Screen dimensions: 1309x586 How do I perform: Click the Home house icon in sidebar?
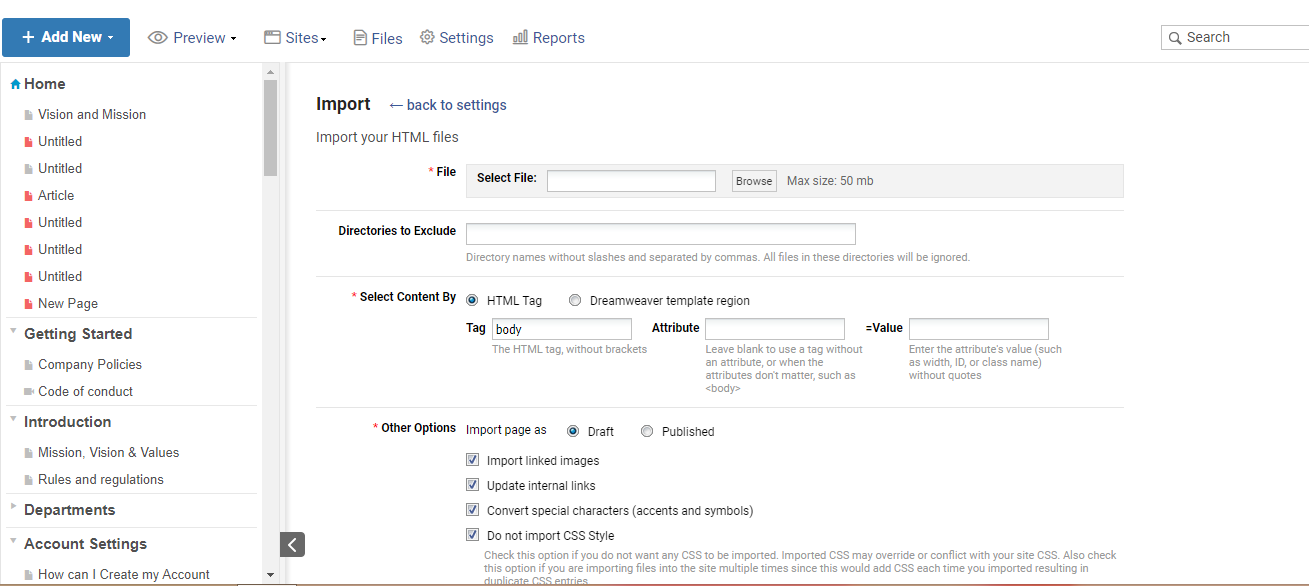[15, 85]
